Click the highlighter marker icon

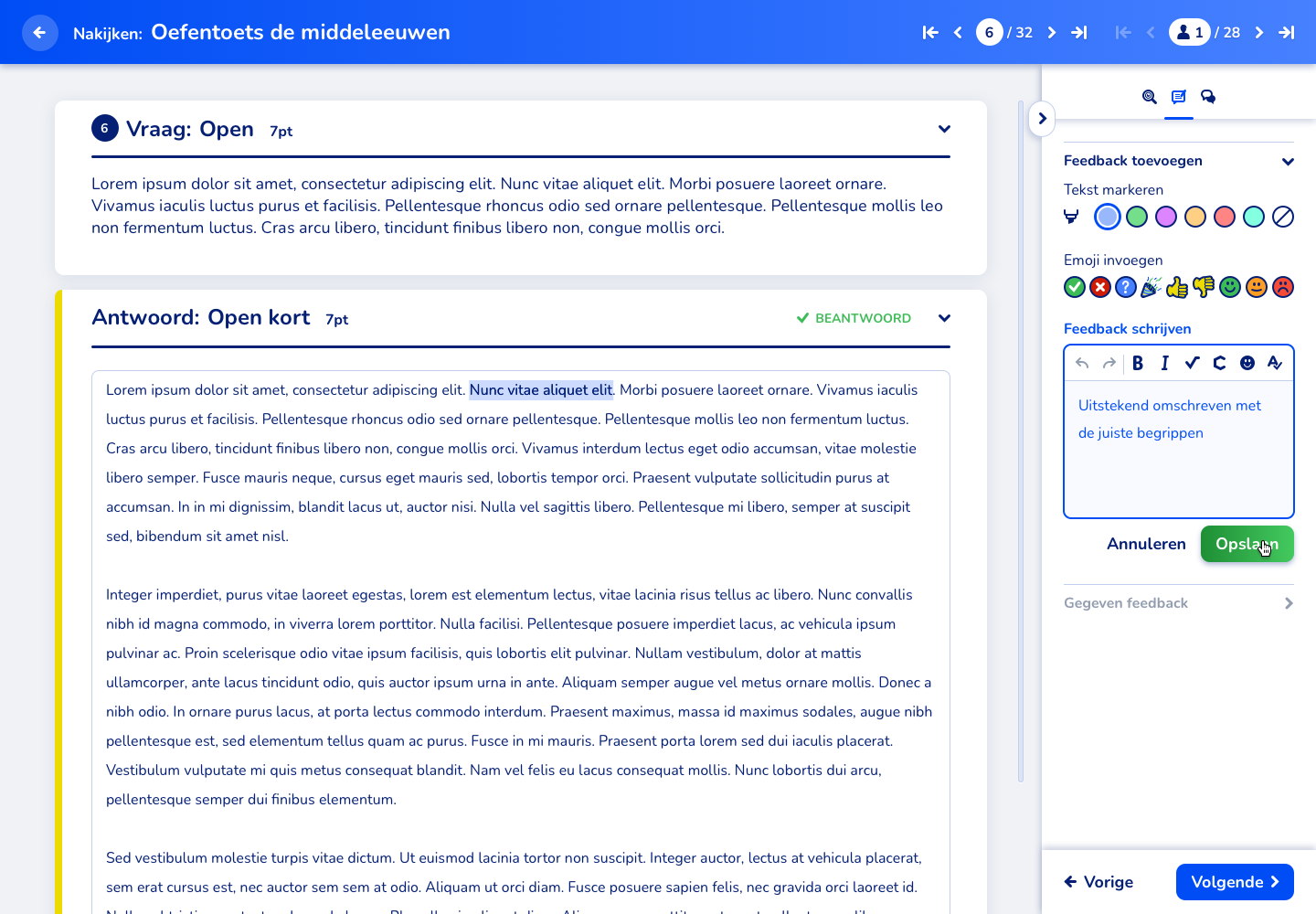(x=1072, y=217)
